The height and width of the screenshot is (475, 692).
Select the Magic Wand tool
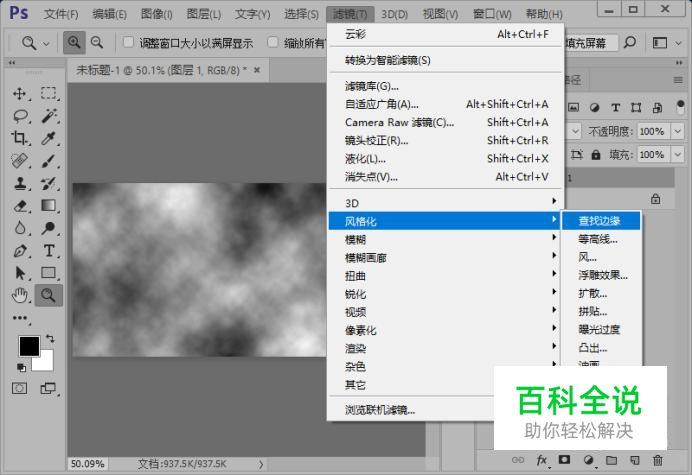(48, 116)
